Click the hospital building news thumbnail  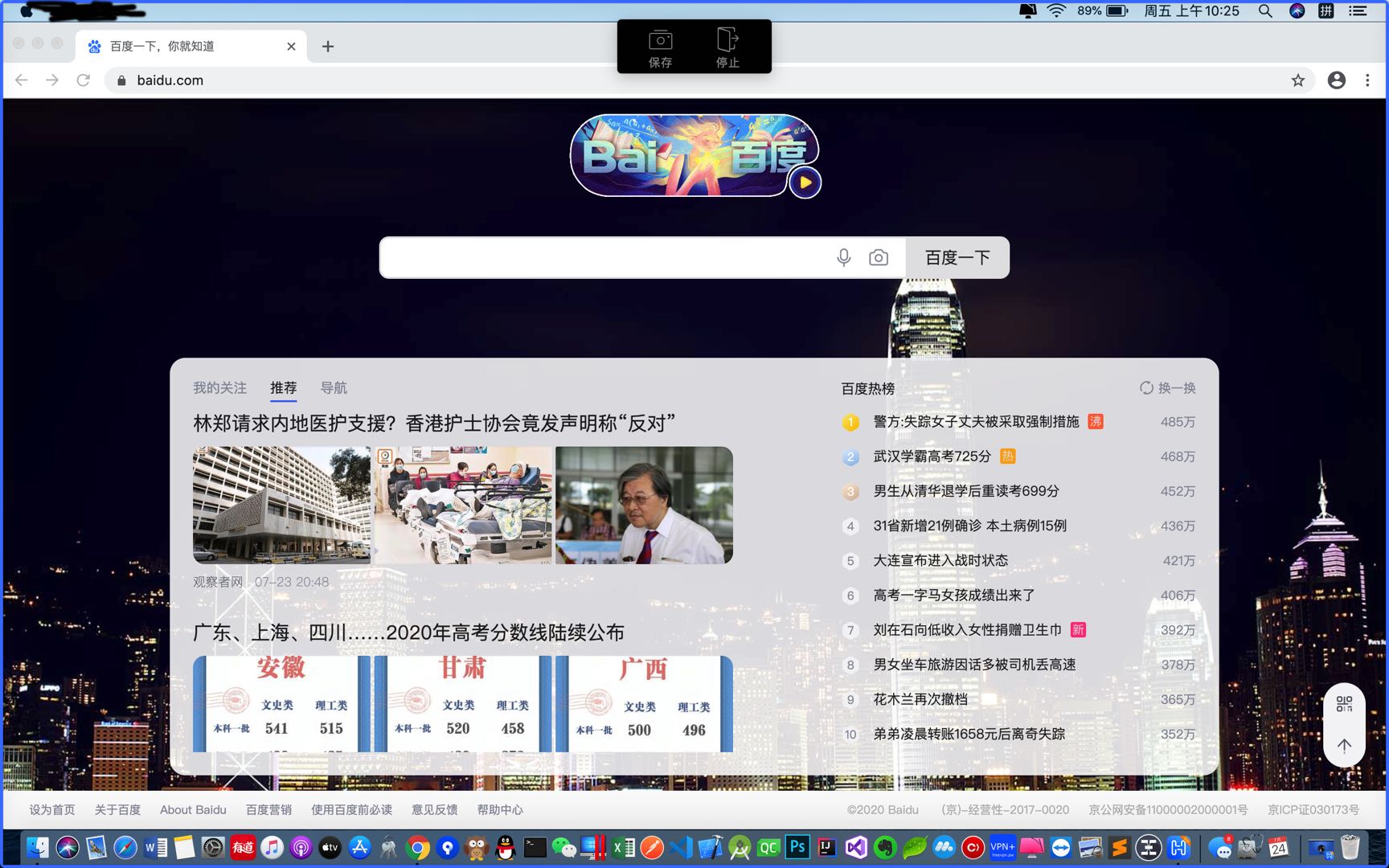tap(281, 505)
